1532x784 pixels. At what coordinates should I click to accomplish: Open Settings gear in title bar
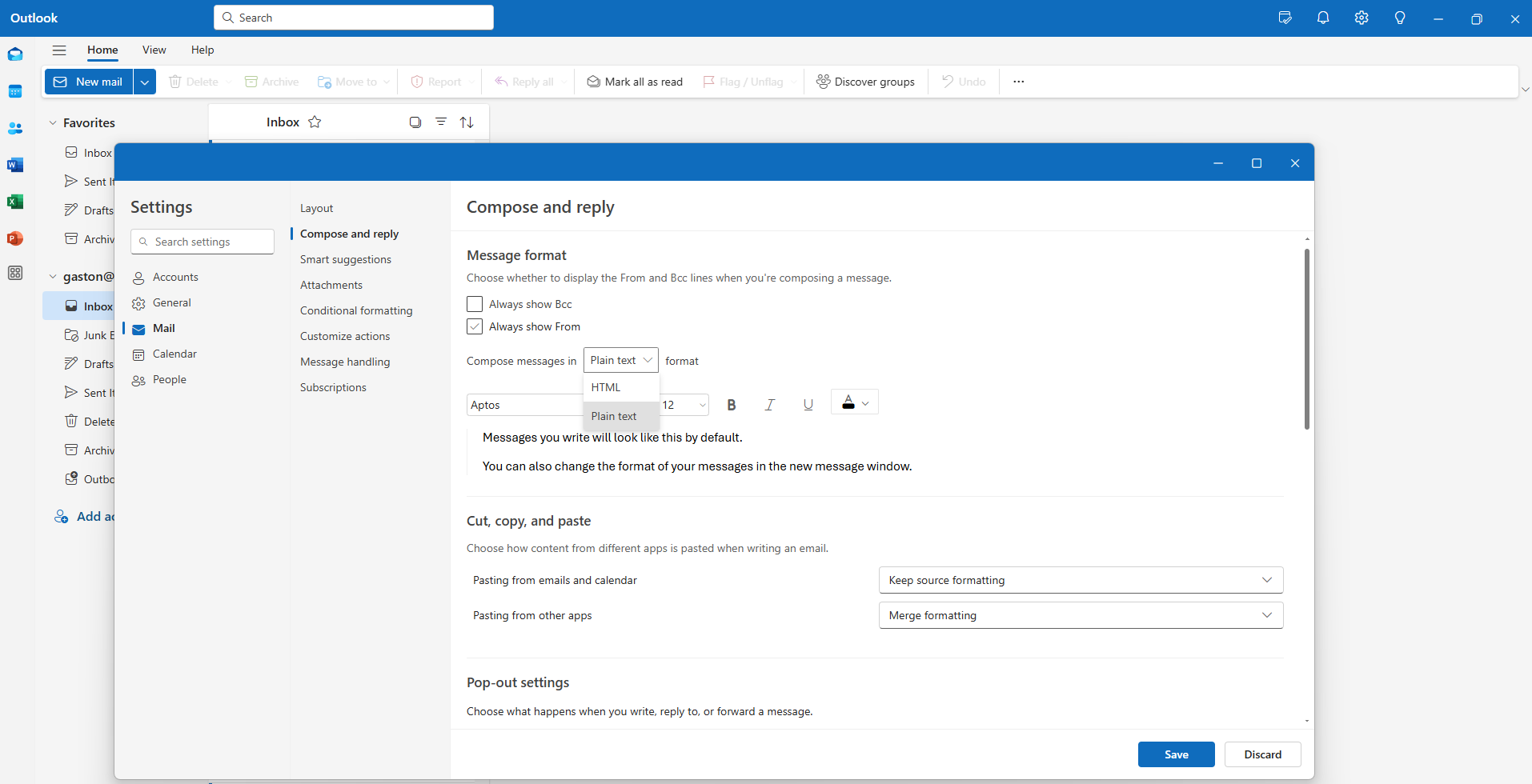coord(1362,18)
